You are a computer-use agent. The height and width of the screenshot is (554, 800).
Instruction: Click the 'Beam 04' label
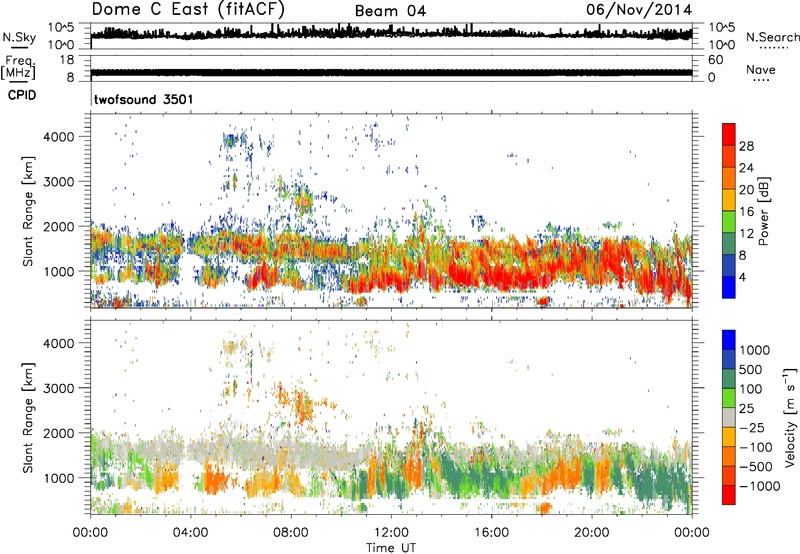tap(390, 11)
